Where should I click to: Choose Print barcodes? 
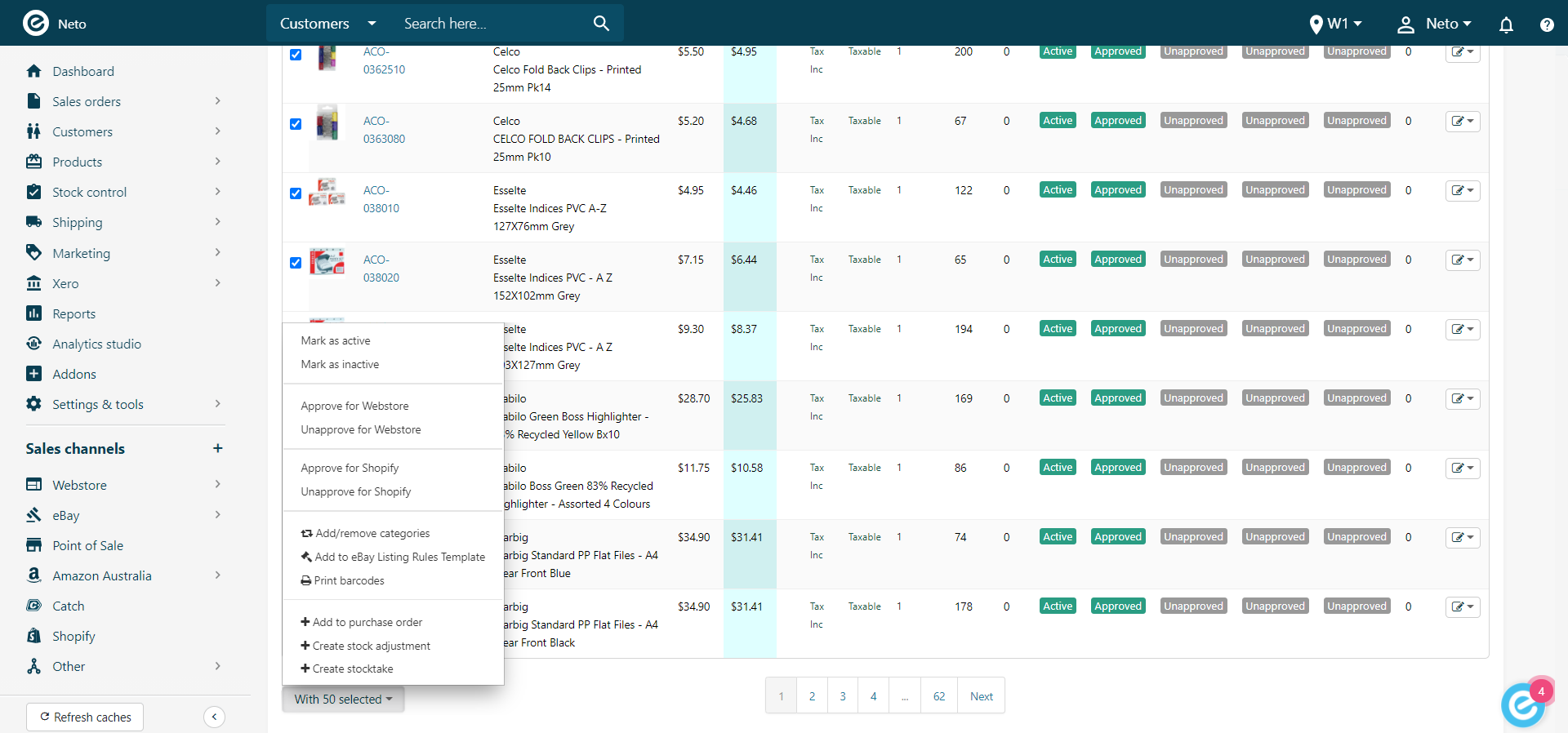342,580
